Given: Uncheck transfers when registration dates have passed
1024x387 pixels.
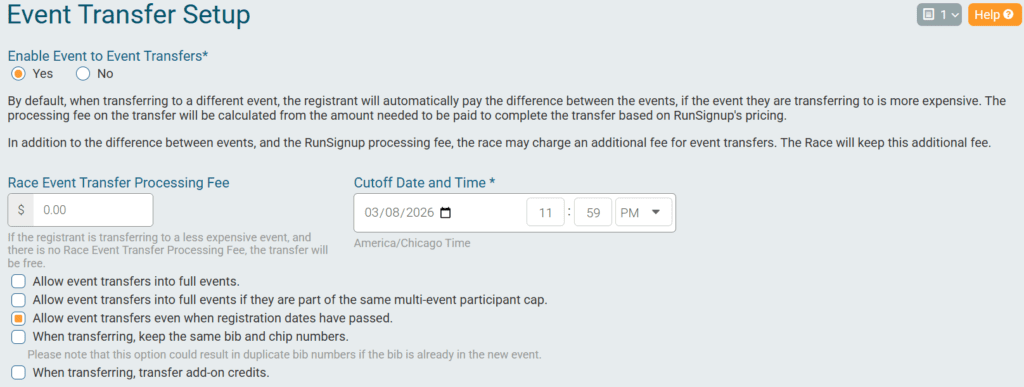Looking at the screenshot, I should pos(18,318).
